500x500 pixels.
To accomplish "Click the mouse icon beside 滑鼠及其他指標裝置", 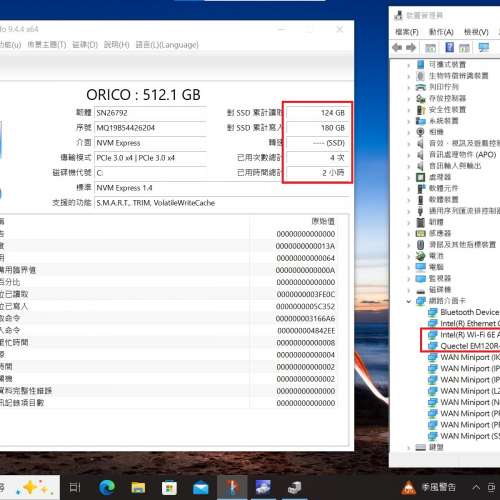I will click(x=421, y=245).
